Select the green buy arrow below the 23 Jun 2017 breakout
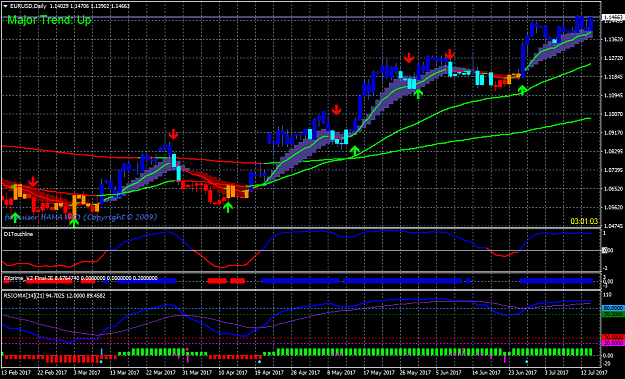Viewport: 625px width, 379px height. tap(522, 90)
